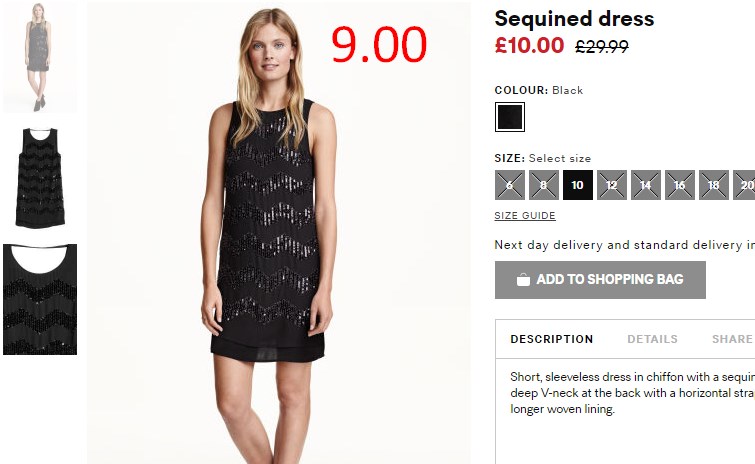
Task: Click the main dress product image
Action: click(x=279, y=233)
